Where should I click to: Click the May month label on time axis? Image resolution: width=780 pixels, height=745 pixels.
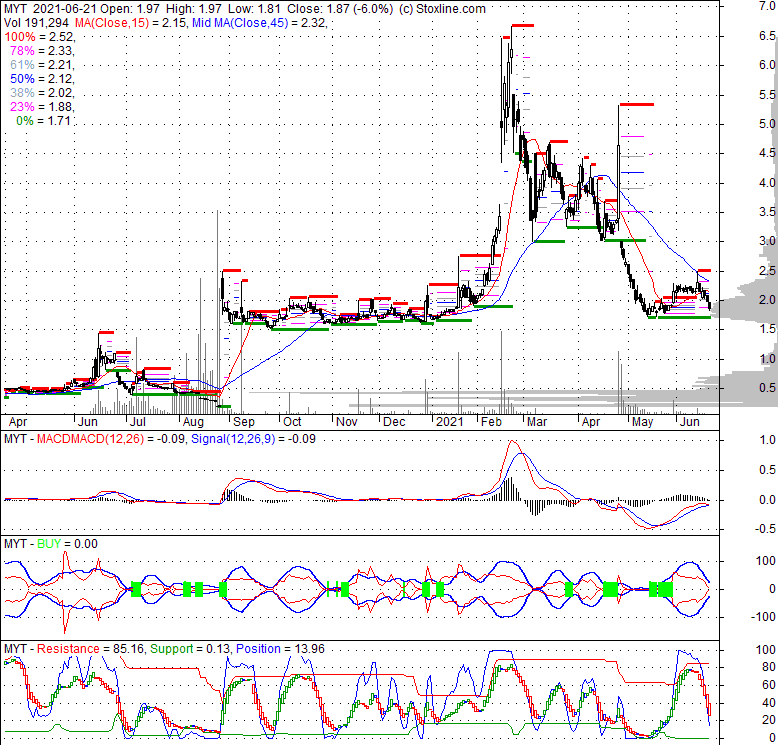(x=642, y=422)
